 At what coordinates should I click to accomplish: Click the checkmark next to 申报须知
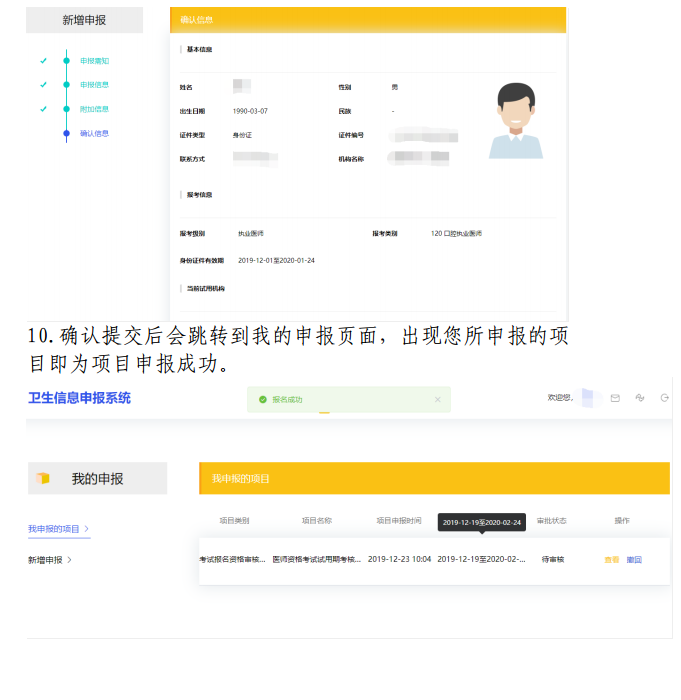tap(43, 61)
